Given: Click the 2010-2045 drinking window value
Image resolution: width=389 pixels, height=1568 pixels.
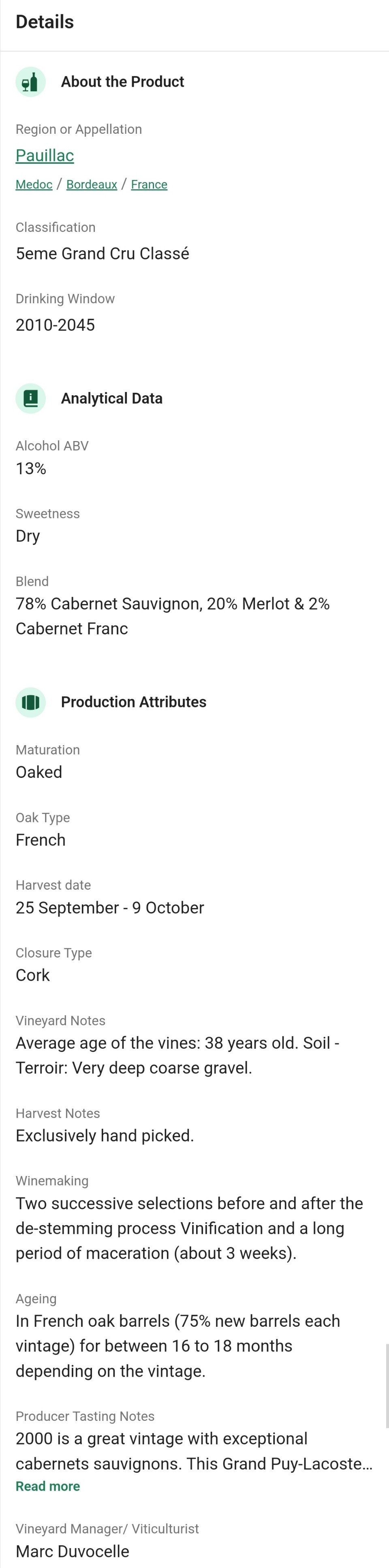Looking at the screenshot, I should coord(56,325).
